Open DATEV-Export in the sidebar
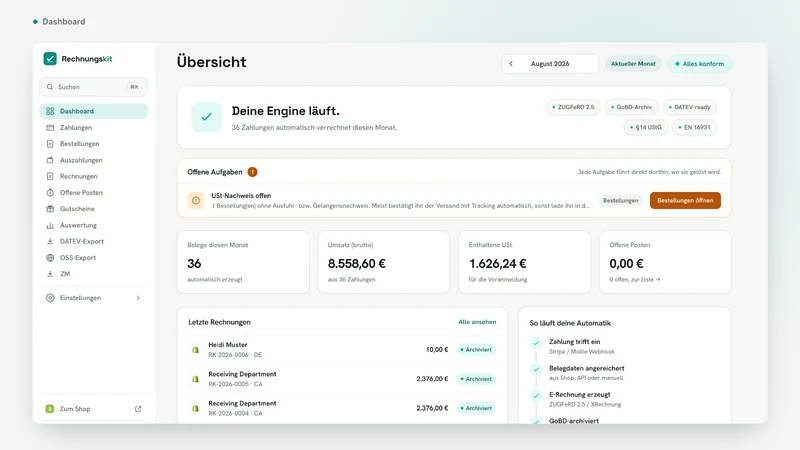The height and width of the screenshot is (450, 800). coord(93,241)
